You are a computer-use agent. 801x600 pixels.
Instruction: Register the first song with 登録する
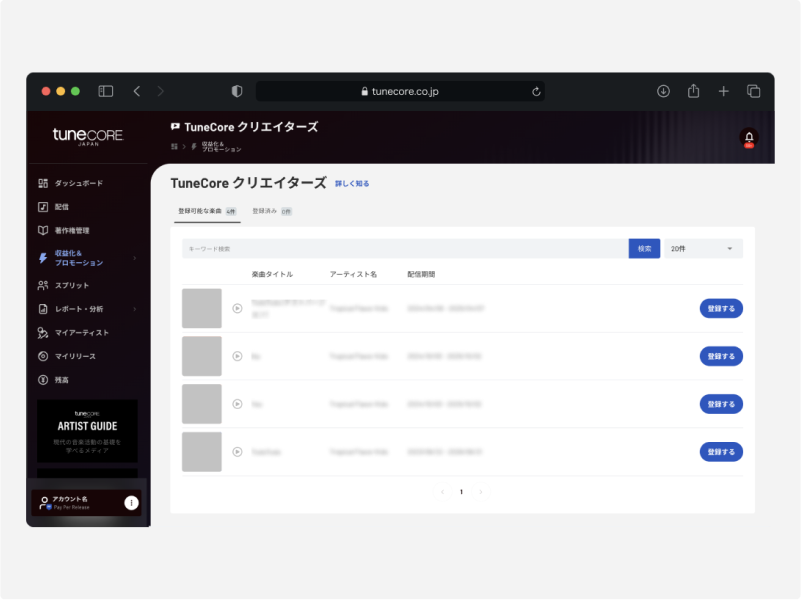point(720,308)
